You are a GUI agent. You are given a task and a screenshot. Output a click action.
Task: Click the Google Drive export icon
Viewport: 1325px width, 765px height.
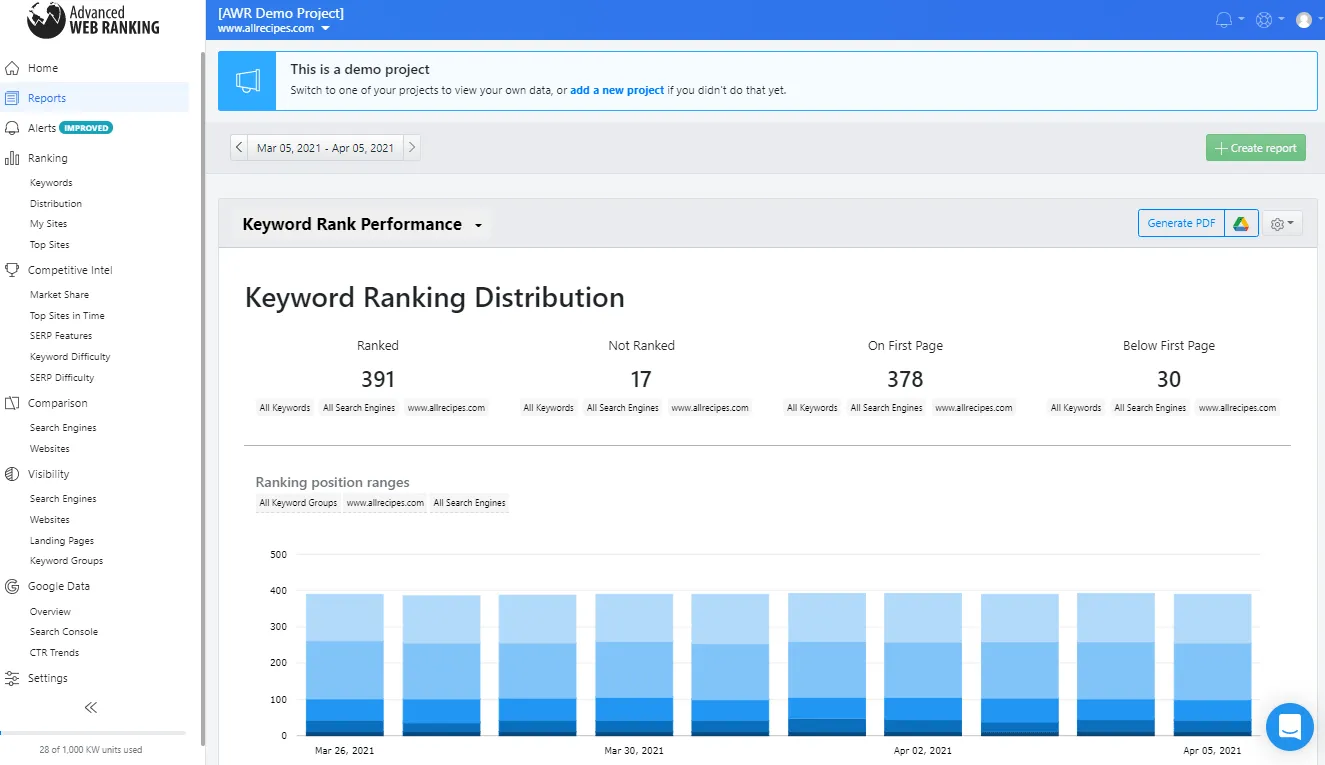tap(1241, 223)
